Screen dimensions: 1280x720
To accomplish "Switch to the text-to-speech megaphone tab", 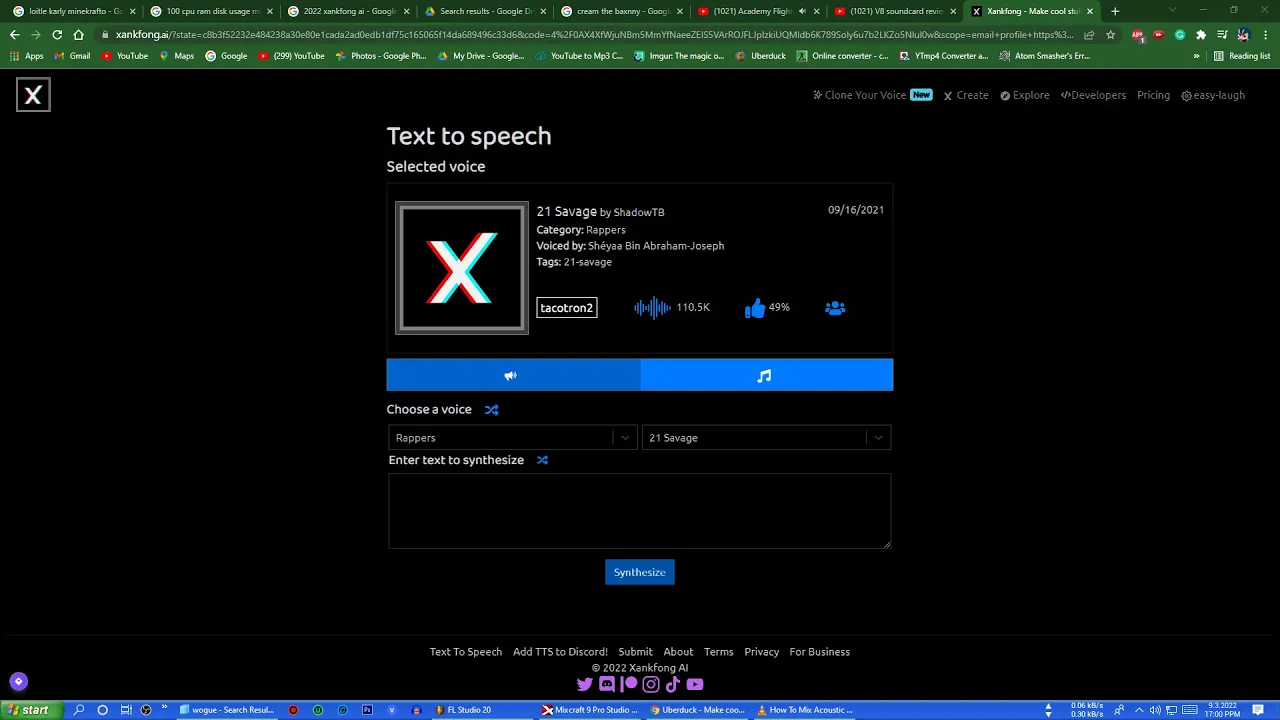I will (x=513, y=375).
